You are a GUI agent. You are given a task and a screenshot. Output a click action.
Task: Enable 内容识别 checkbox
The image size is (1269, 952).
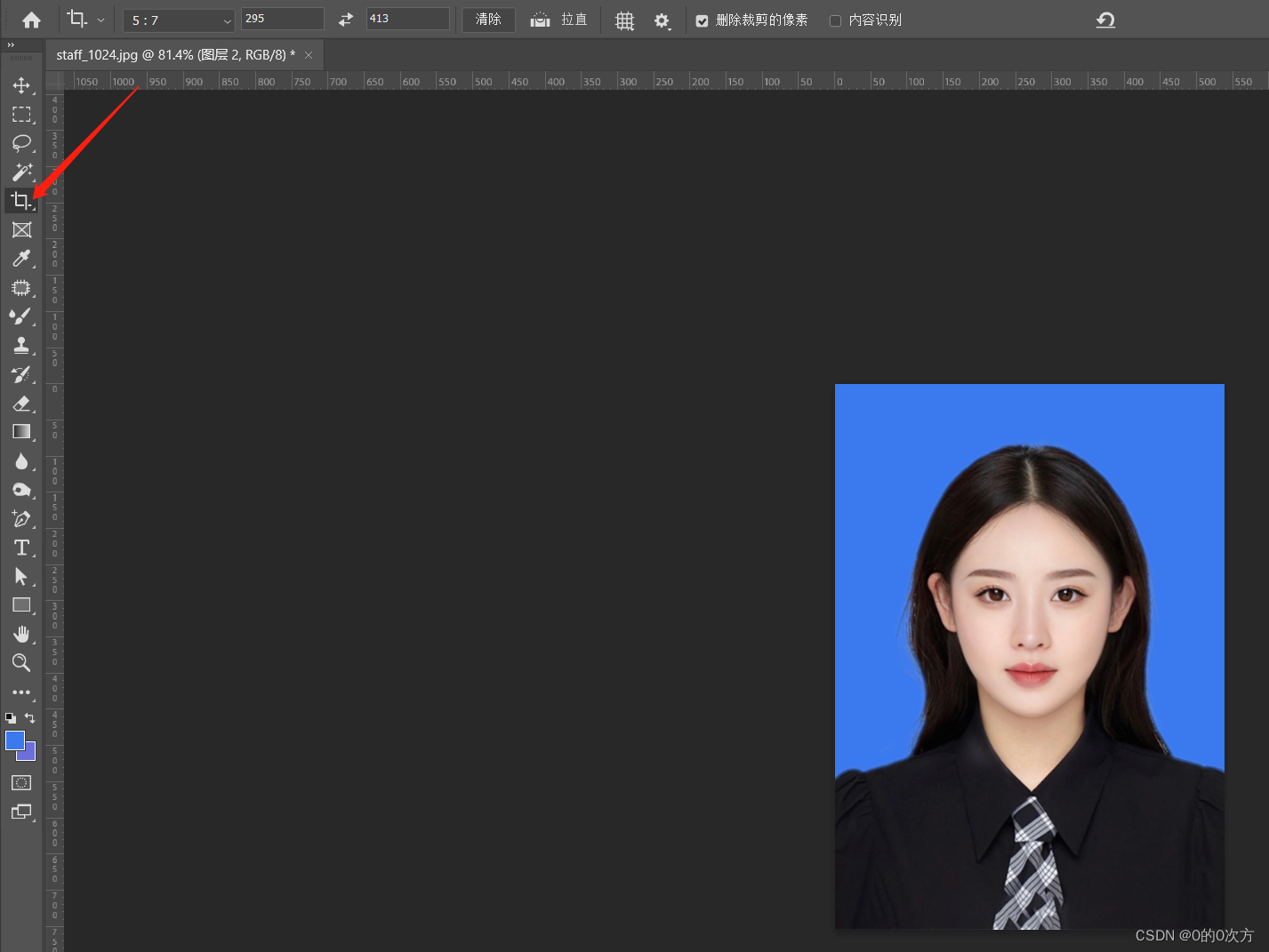point(835,20)
